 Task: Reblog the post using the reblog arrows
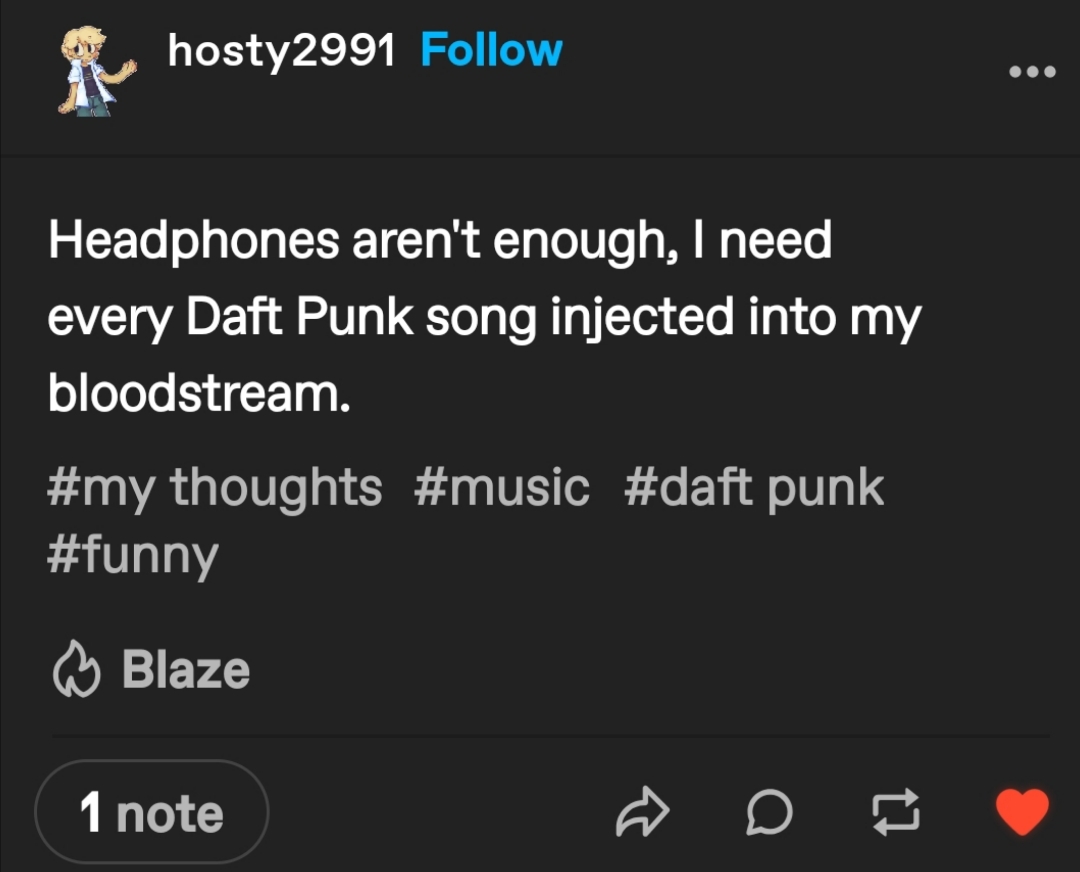(x=896, y=812)
